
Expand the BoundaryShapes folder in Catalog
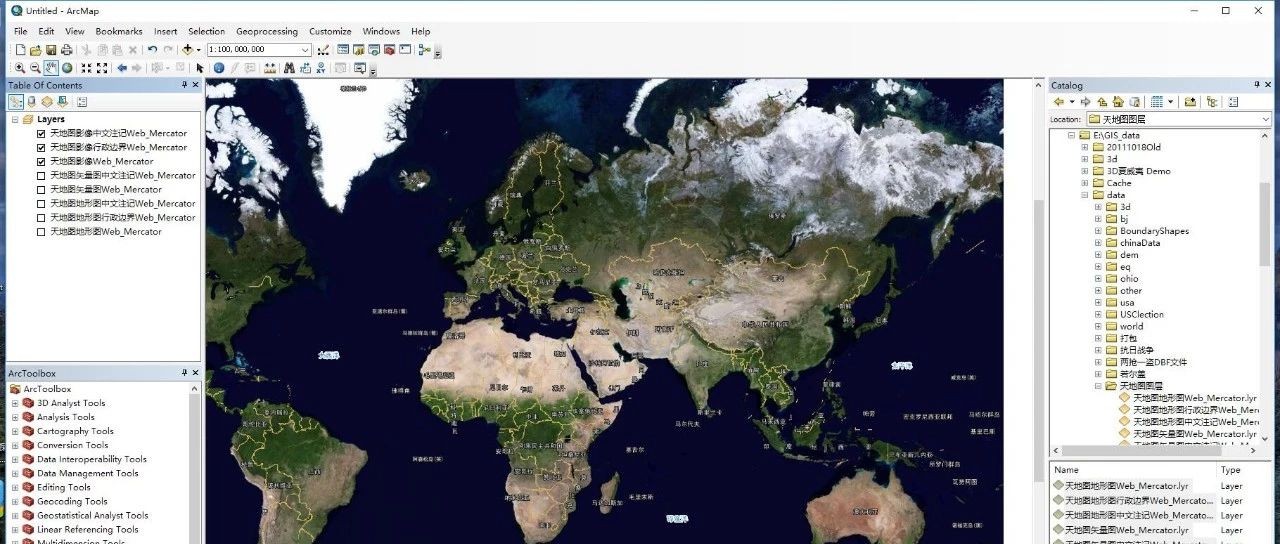point(1098,231)
